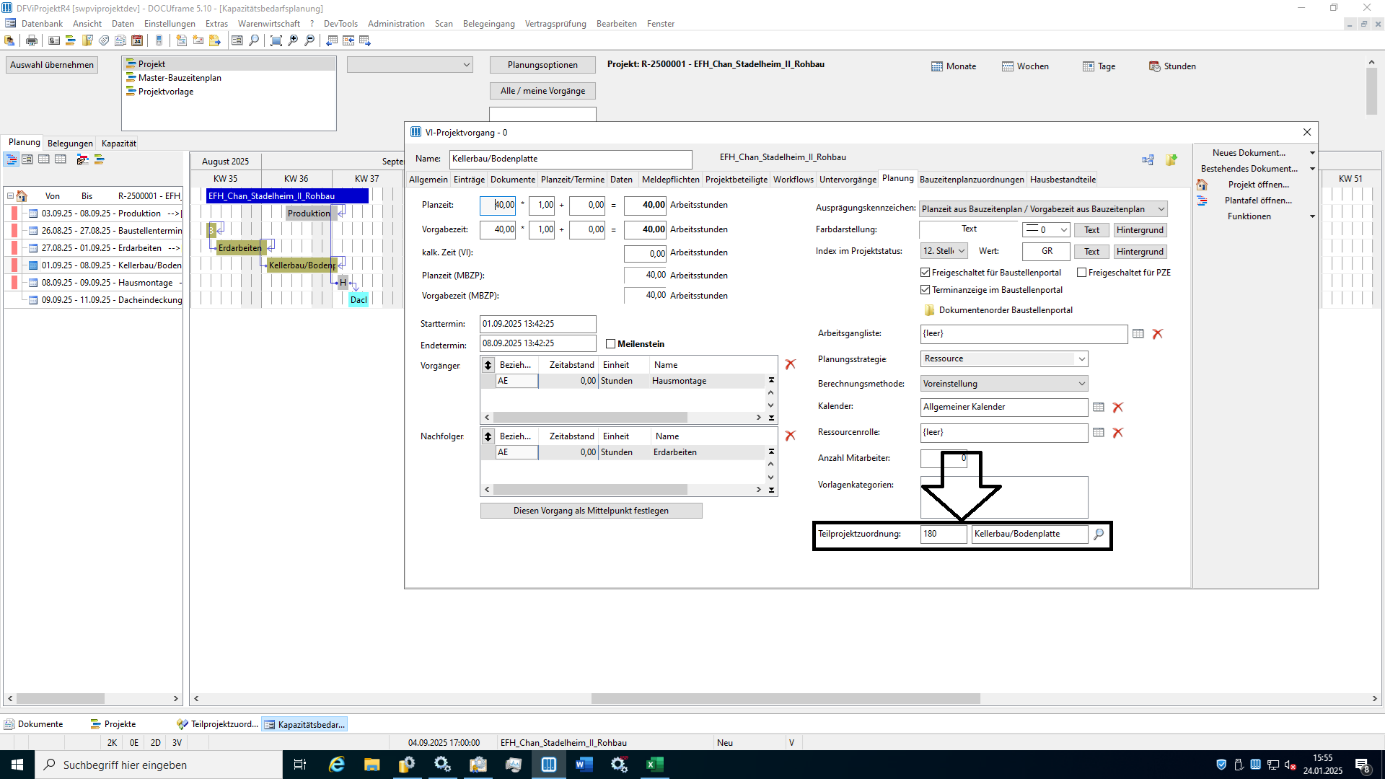The width and height of the screenshot is (1385, 779).
Task: Click the Hintergrund button in Farbdarstellung row
Action: point(1140,230)
